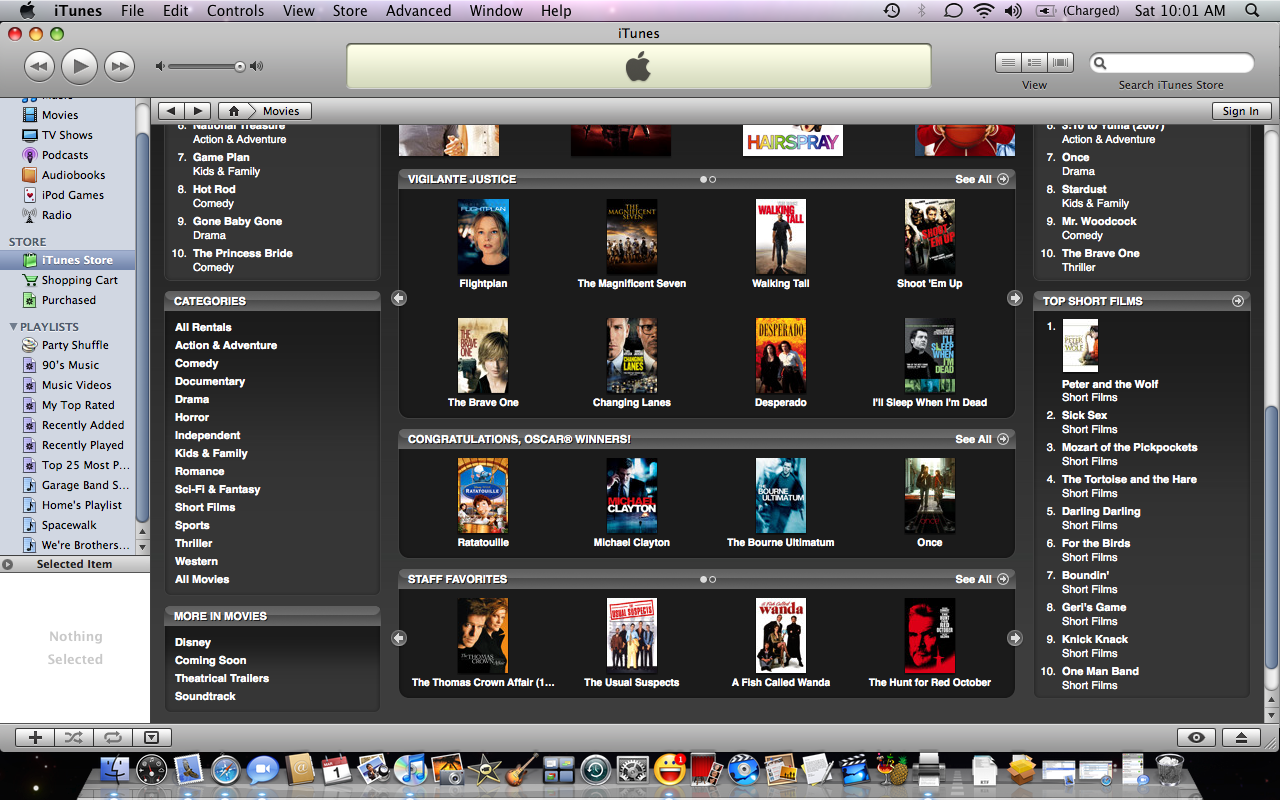See All in Vigilante Justice
Image resolution: width=1280 pixels, height=800 pixels.
982,179
